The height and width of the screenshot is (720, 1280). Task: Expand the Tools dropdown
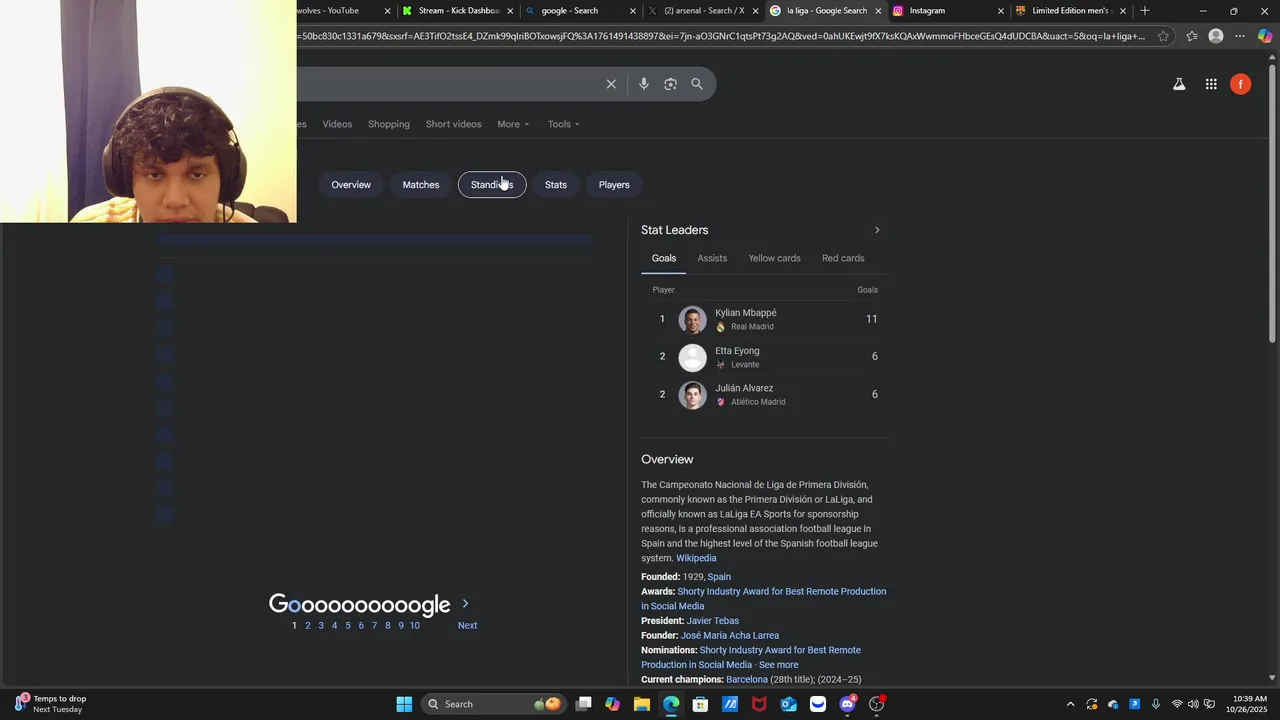click(563, 124)
